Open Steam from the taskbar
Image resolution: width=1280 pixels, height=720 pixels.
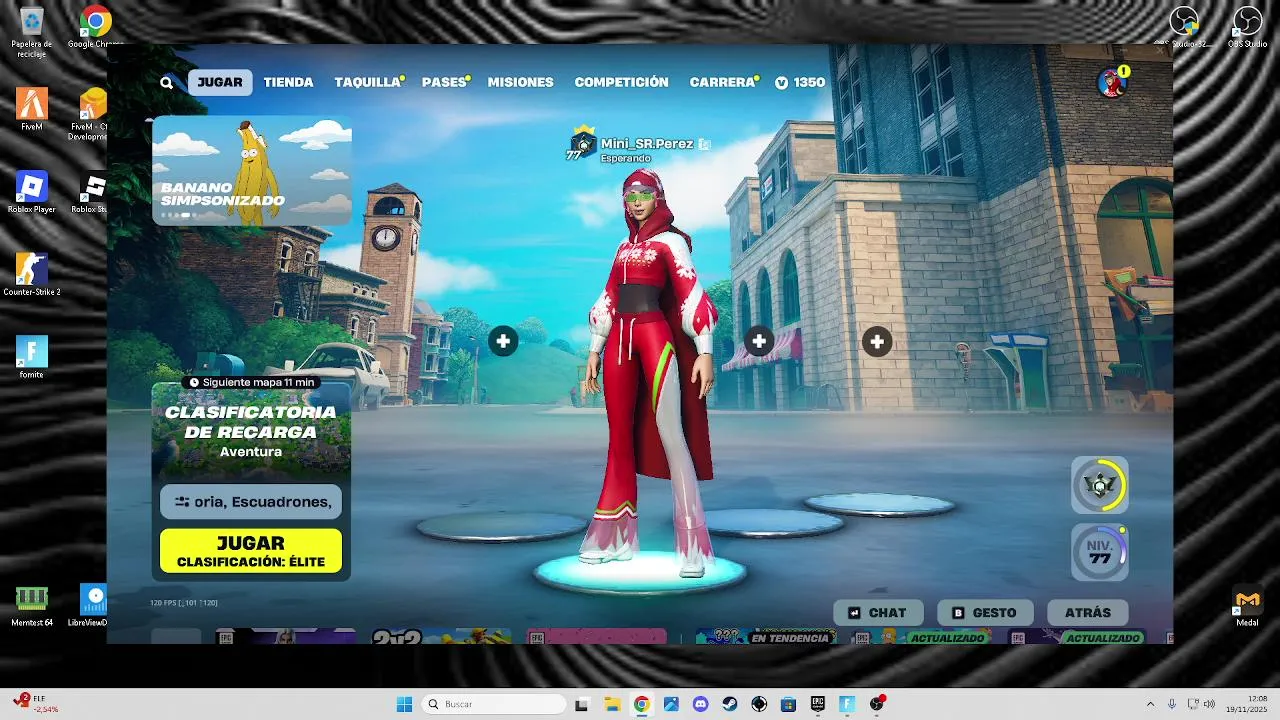click(730, 704)
